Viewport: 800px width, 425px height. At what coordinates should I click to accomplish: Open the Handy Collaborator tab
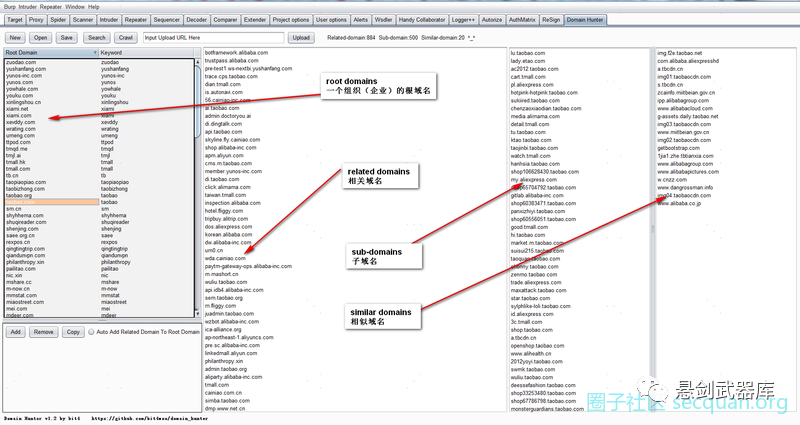coord(422,20)
